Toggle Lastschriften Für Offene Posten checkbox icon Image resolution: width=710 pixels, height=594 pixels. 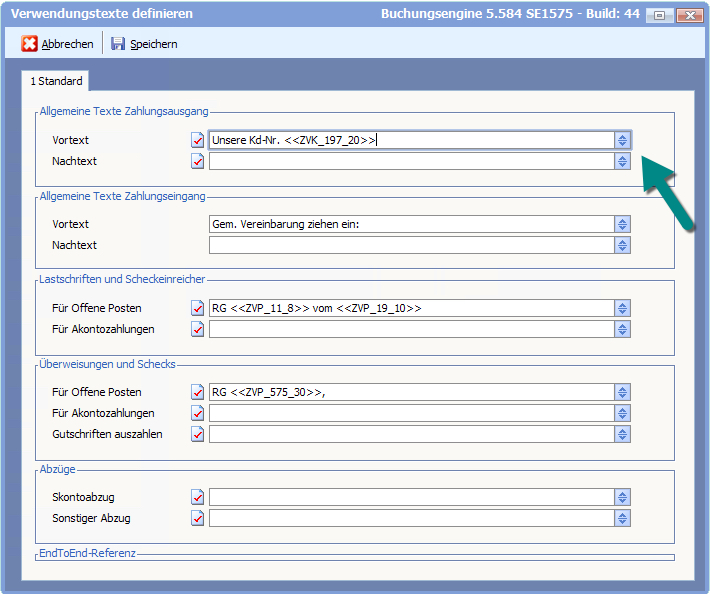197,309
